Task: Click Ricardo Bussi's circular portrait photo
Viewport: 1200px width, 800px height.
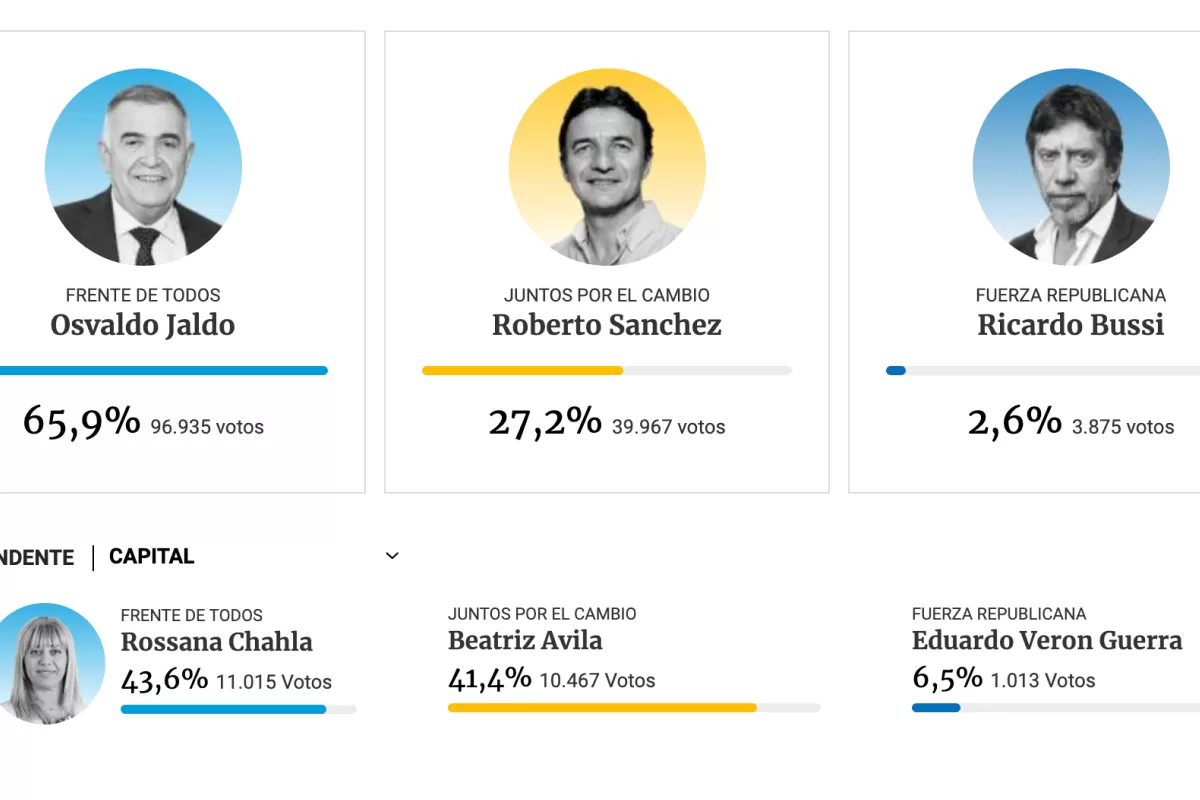Action: 1071,167
